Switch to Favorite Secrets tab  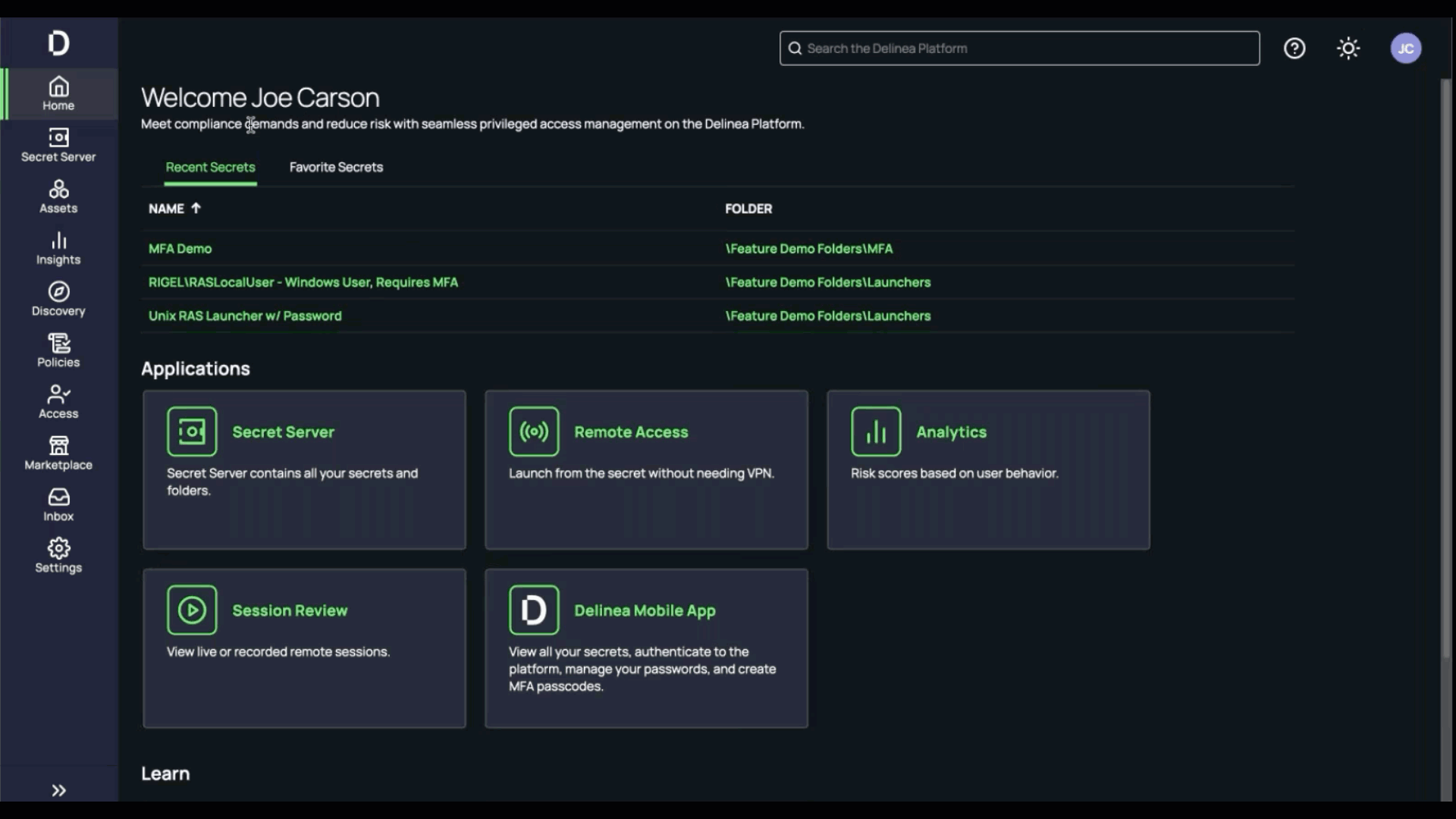[x=336, y=167]
